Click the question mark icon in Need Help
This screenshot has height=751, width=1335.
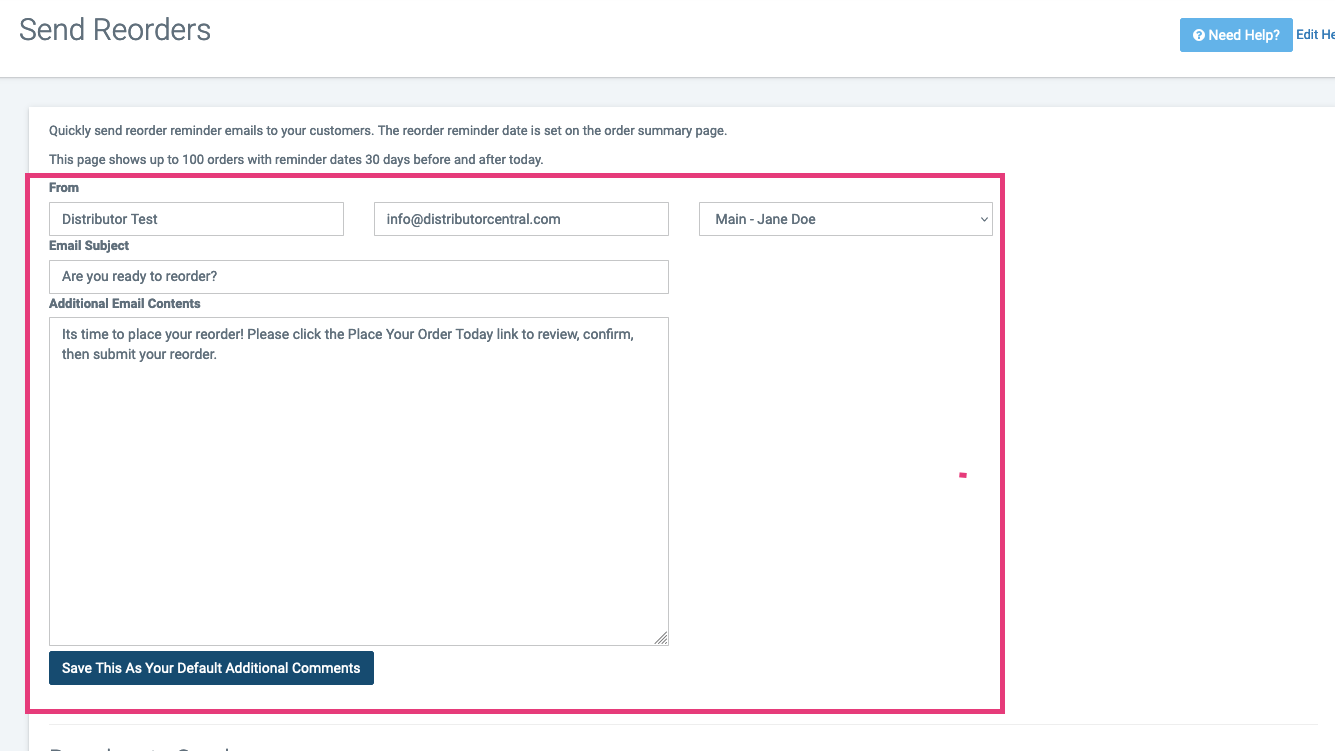(x=1198, y=35)
